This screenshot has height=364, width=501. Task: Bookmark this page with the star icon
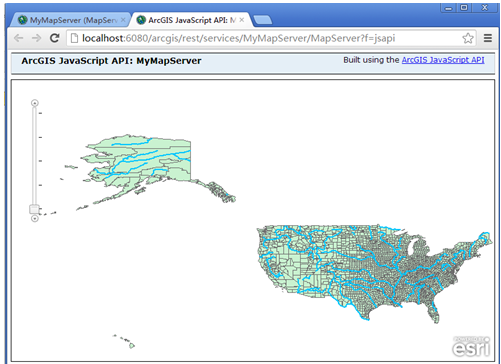[x=468, y=38]
